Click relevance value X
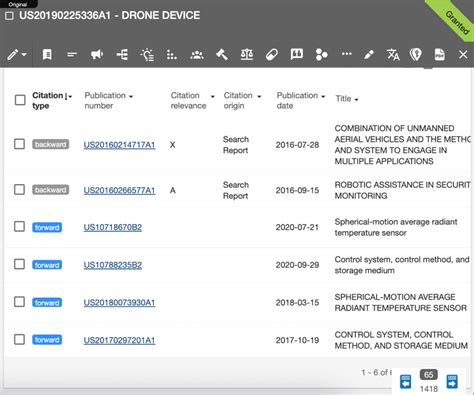Viewport: 474px width, 395px height. click(172, 145)
